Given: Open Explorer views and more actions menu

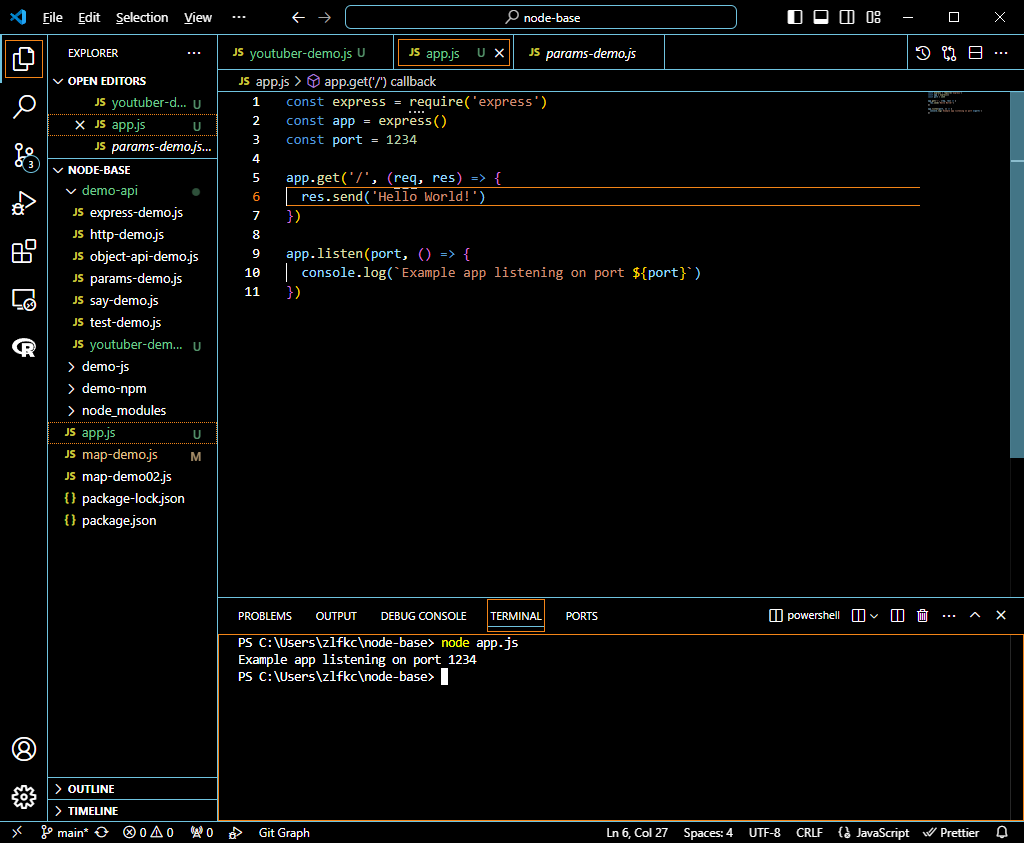Looking at the screenshot, I should pos(194,53).
